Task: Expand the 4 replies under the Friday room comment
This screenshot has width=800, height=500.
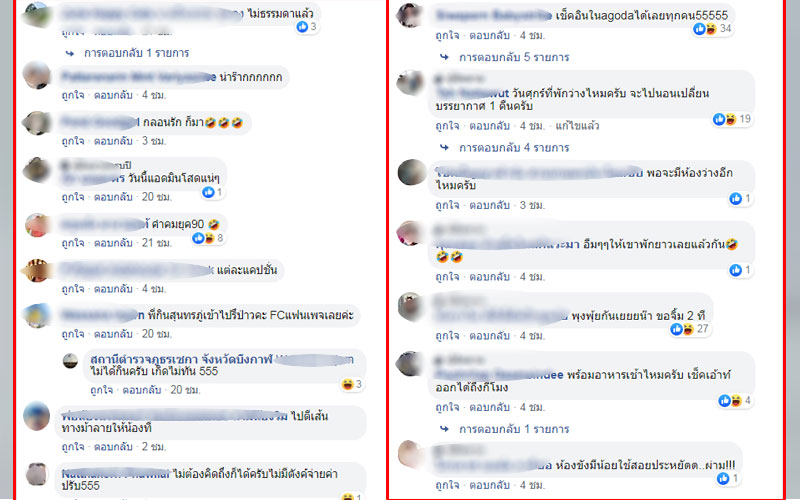Action: tap(513, 147)
